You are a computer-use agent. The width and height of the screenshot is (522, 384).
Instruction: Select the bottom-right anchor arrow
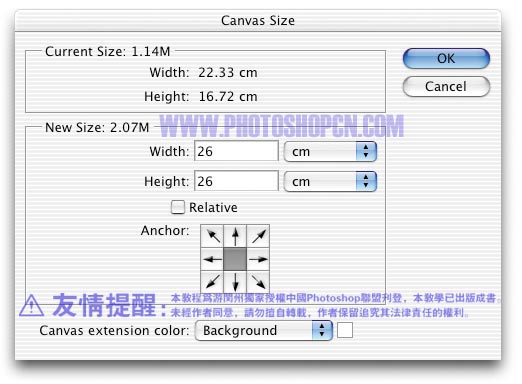point(258,282)
